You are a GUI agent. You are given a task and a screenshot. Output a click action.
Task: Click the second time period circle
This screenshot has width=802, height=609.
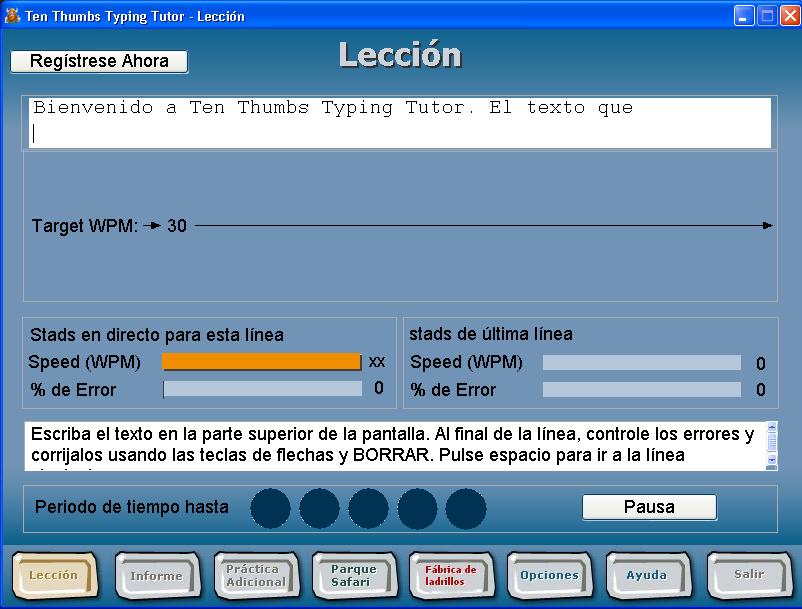(x=319, y=508)
